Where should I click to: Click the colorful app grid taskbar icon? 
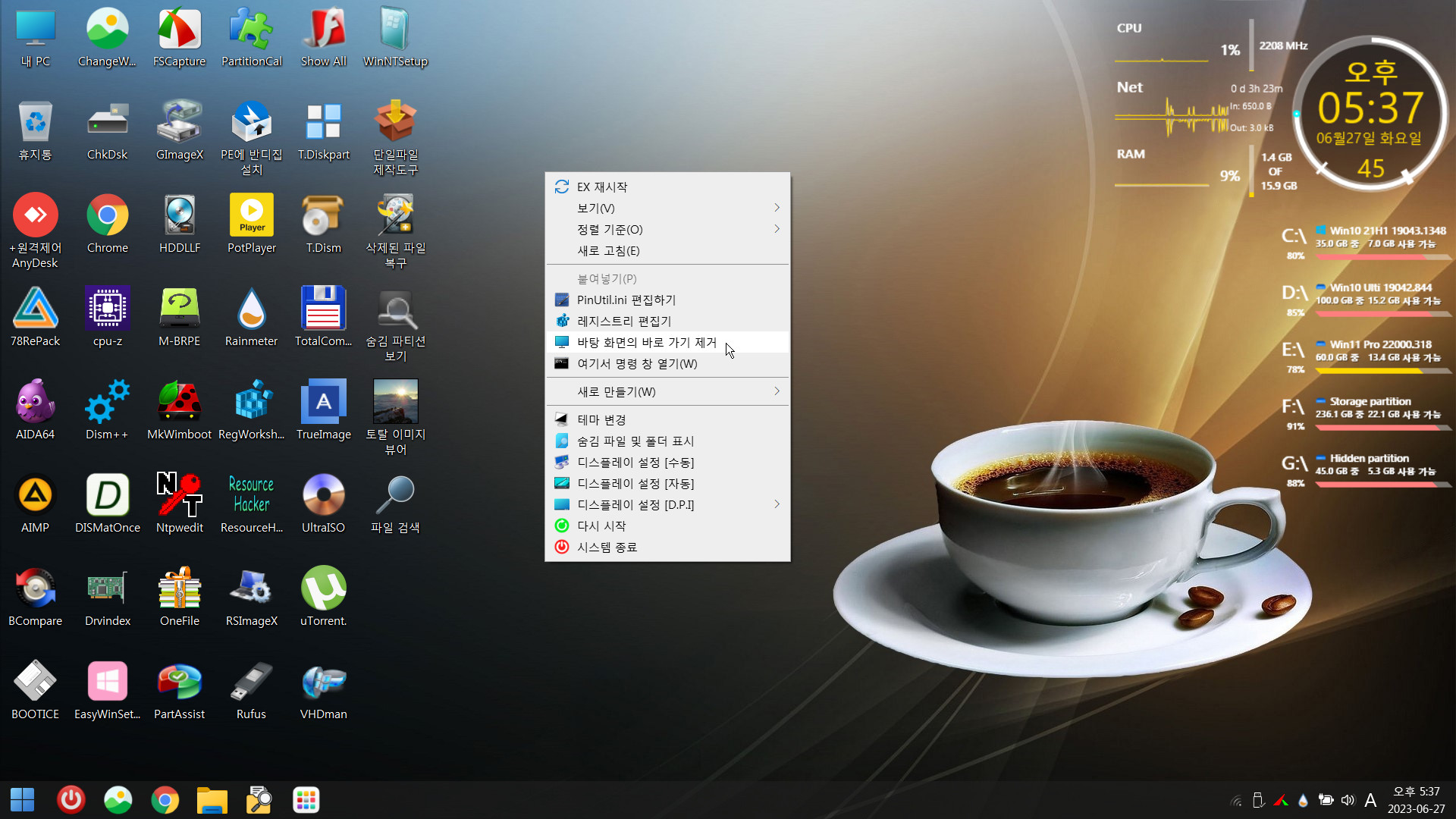coord(306,800)
